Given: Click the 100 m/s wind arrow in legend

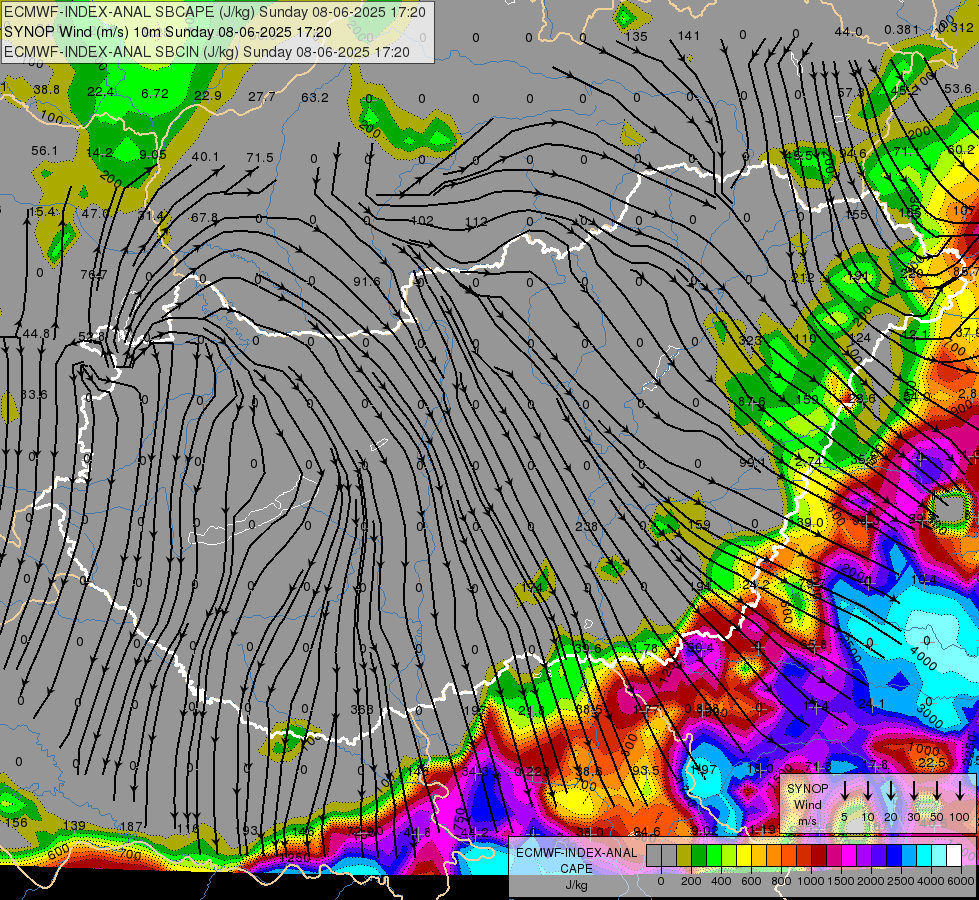Looking at the screenshot, I should 960,792.
